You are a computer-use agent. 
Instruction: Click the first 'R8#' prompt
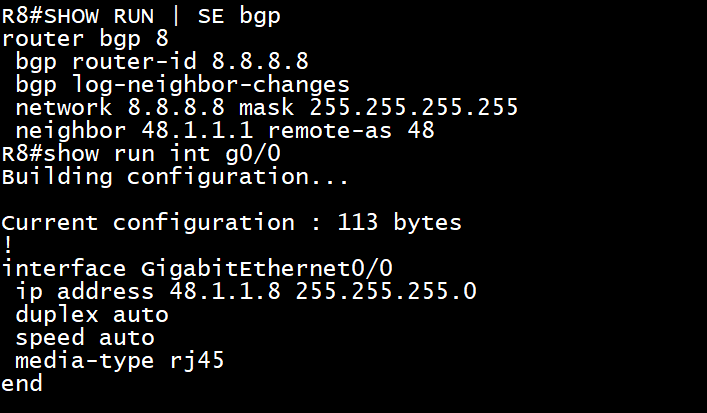tap(23, 17)
